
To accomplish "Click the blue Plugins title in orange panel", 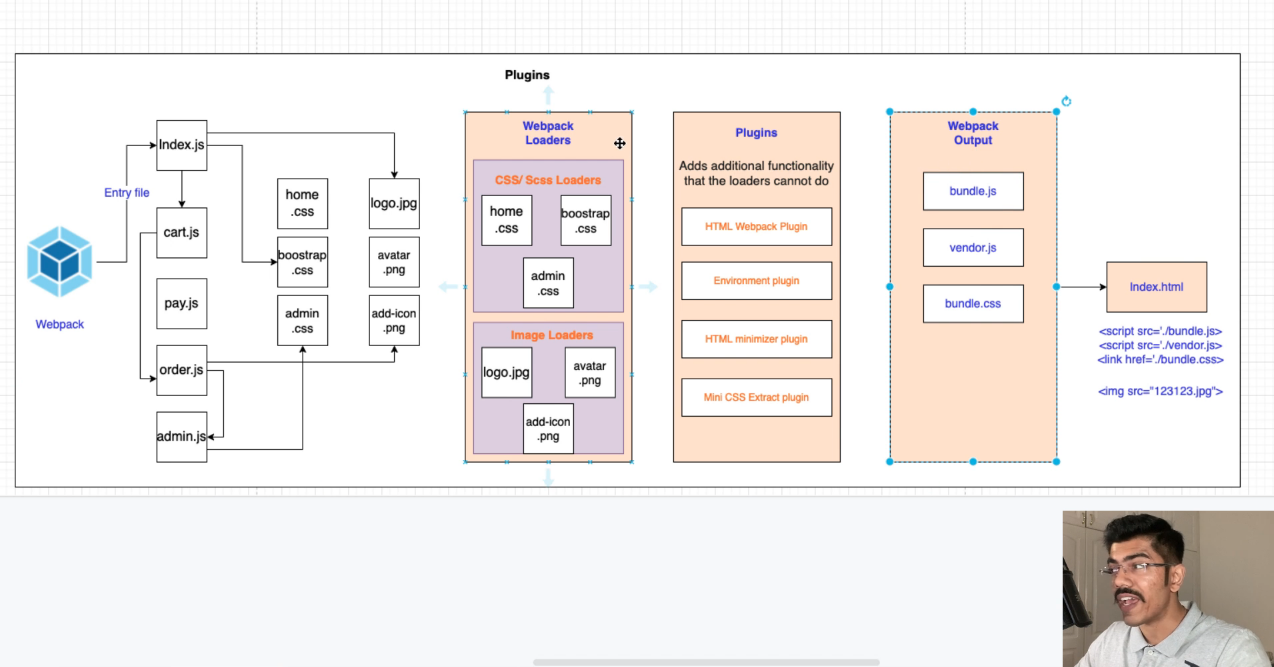I will pos(756,132).
